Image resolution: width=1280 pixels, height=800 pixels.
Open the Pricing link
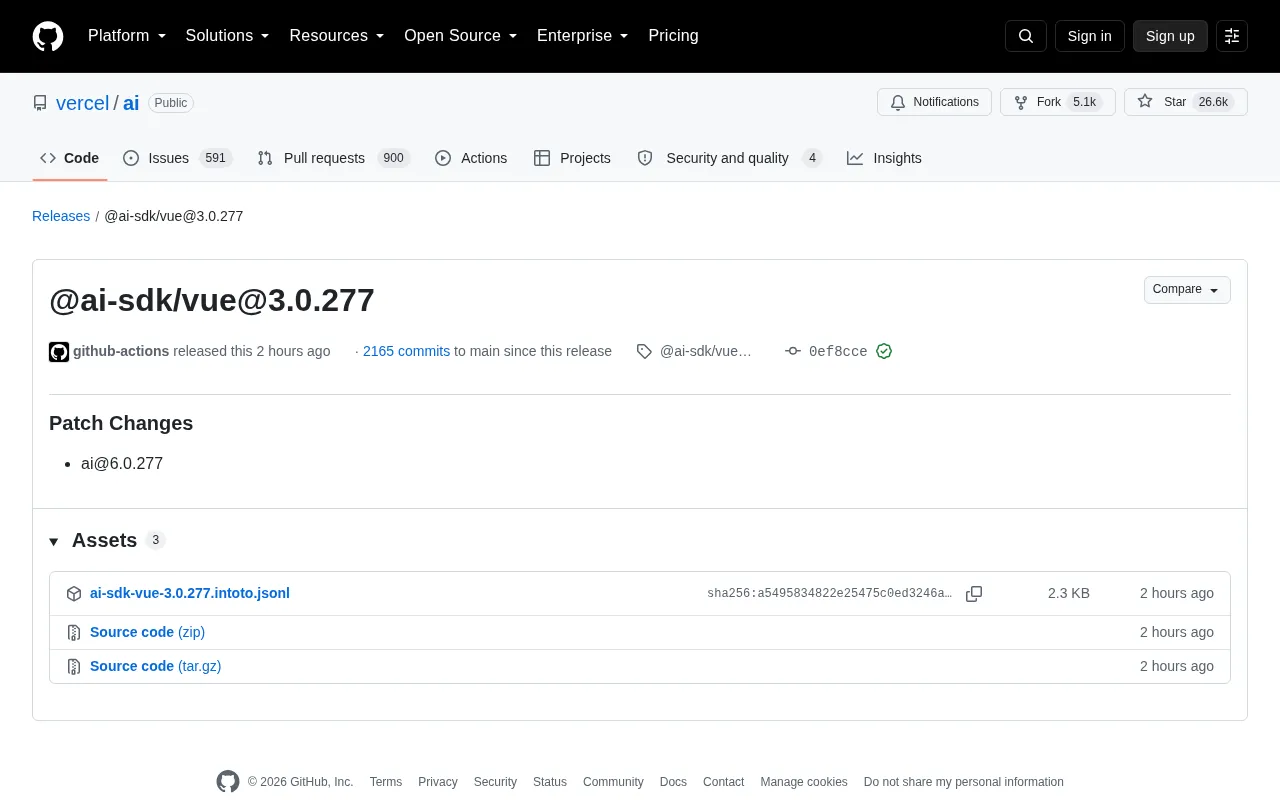pos(673,36)
